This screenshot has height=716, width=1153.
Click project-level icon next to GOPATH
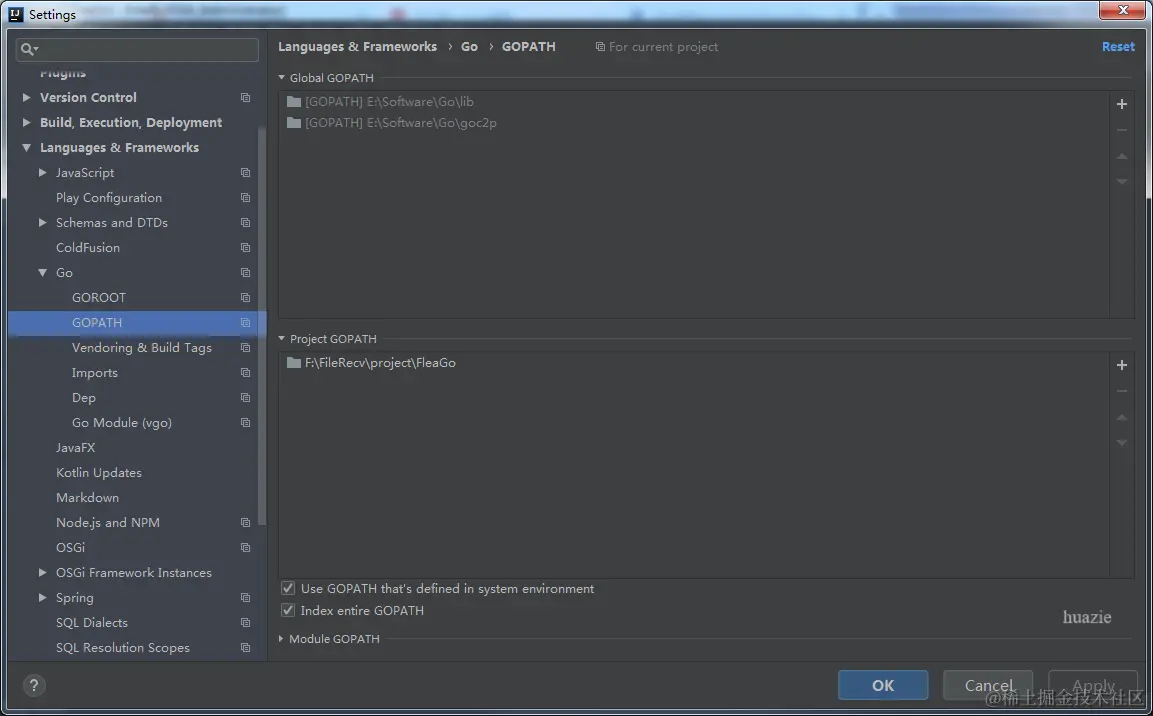246,323
